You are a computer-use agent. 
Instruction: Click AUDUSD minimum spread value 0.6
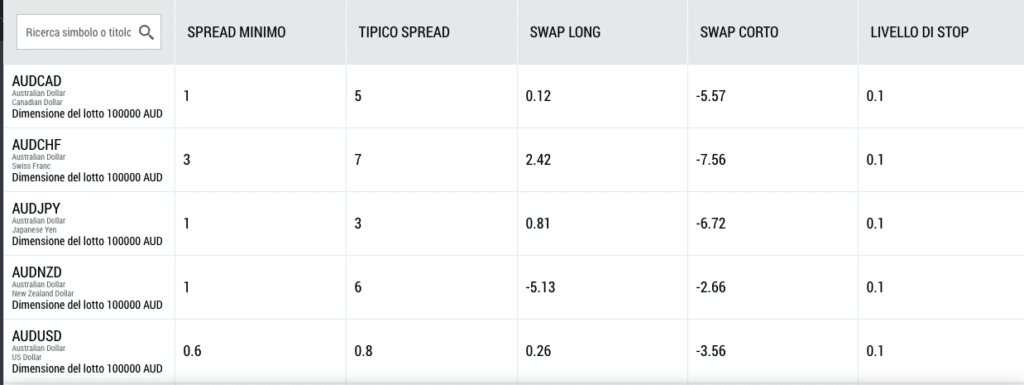[x=192, y=351]
